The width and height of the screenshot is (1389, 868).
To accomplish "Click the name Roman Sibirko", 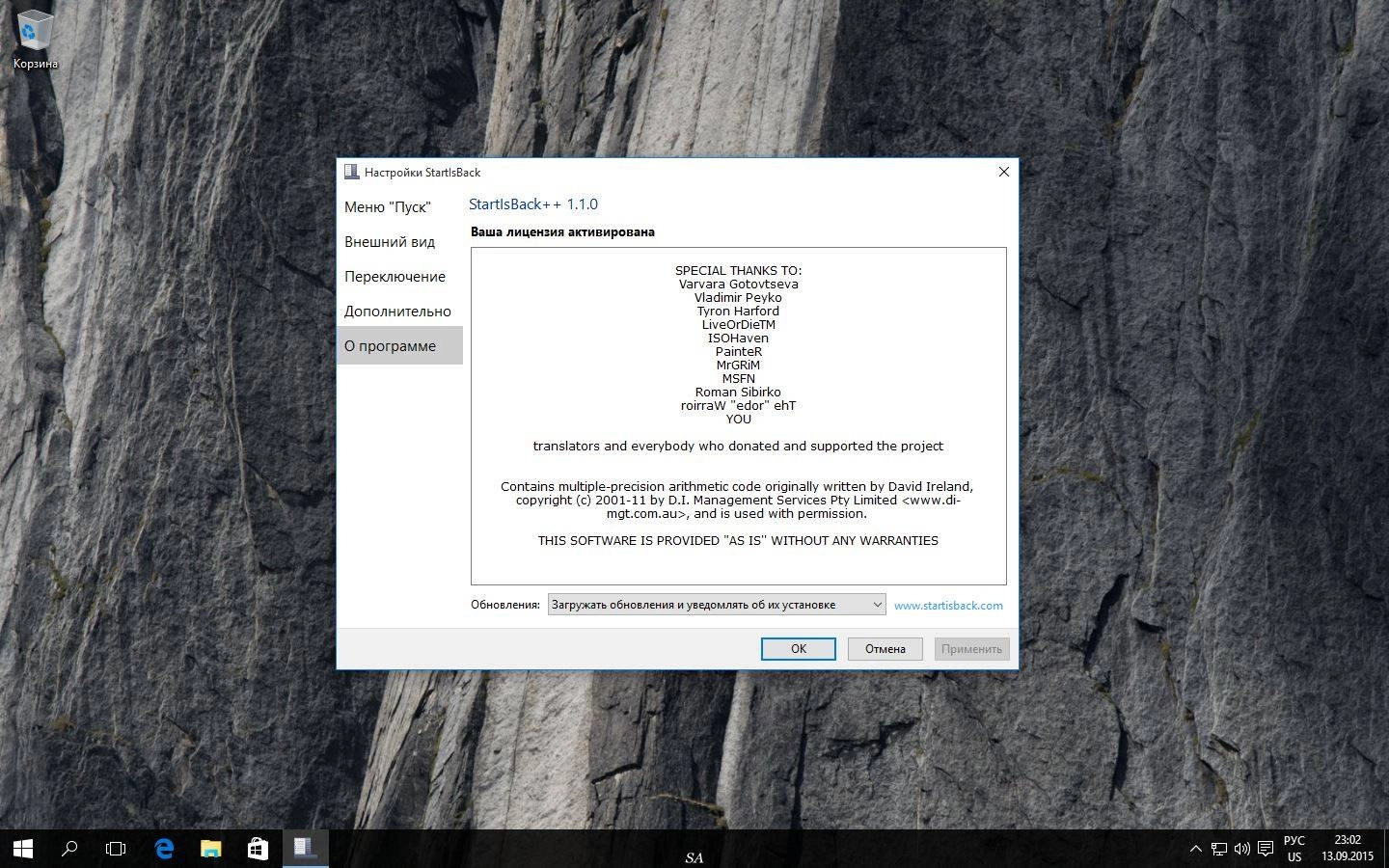I will 738,393.
